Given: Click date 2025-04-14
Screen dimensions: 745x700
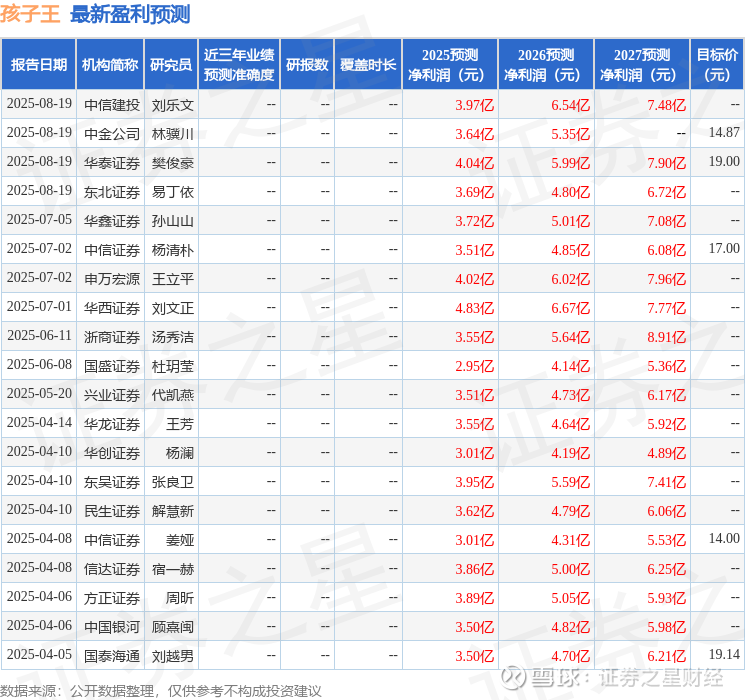Looking at the screenshot, I should point(39,422).
